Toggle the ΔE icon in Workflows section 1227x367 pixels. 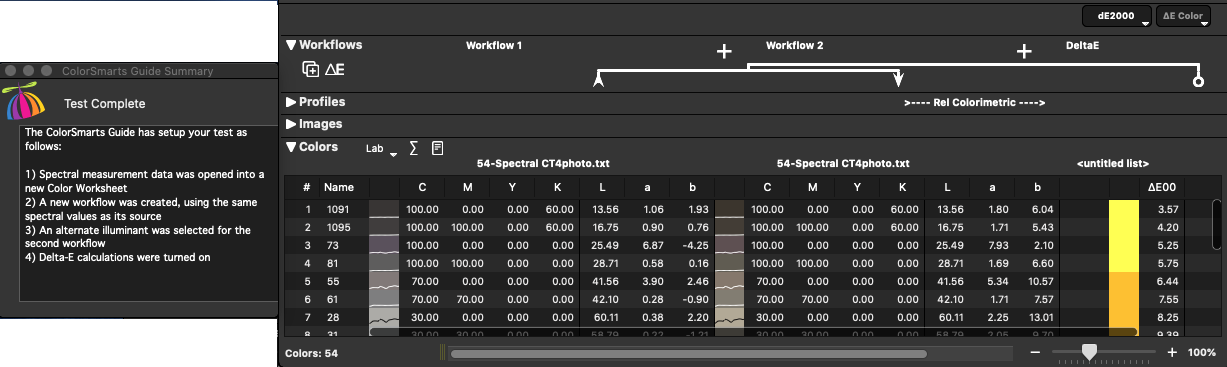pyautogui.click(x=335, y=69)
